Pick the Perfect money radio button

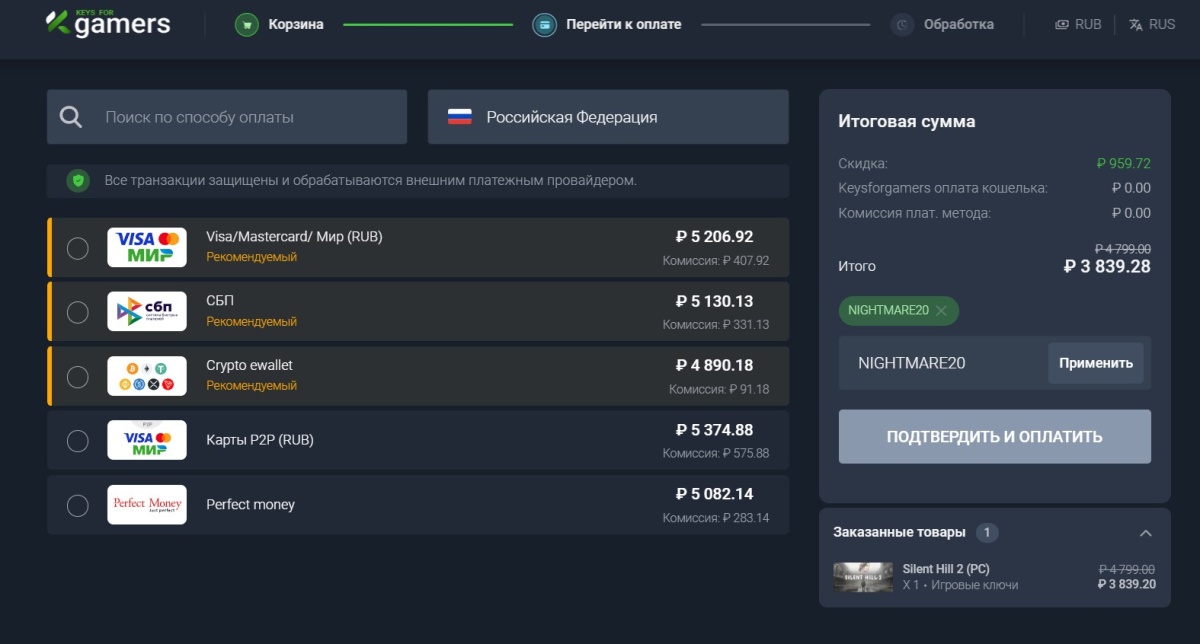click(x=77, y=506)
